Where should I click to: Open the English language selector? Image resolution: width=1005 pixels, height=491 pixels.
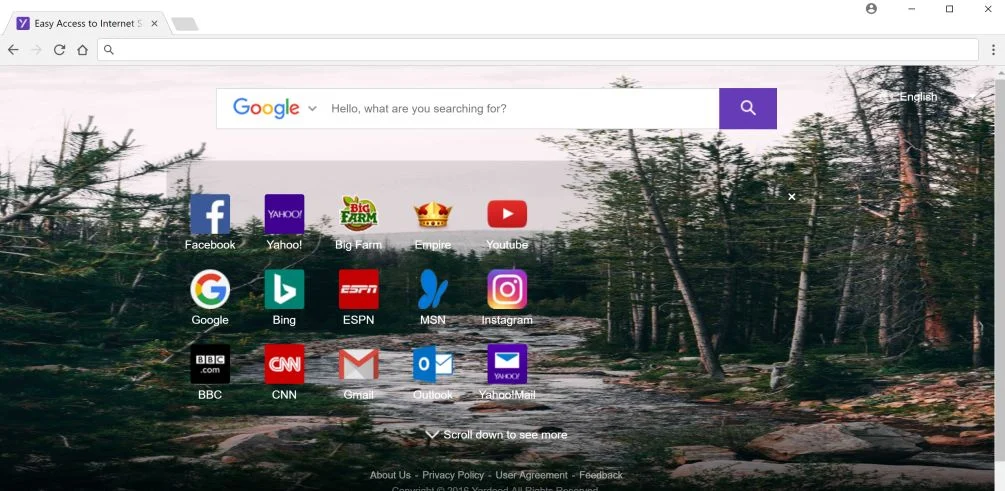point(918,97)
